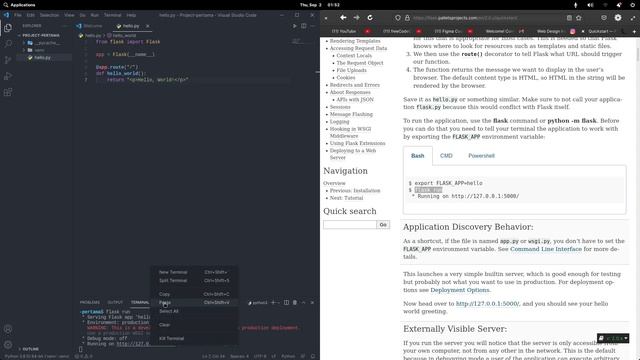
Task: Open the Manage gear in the activity bar
Action: [8, 344]
